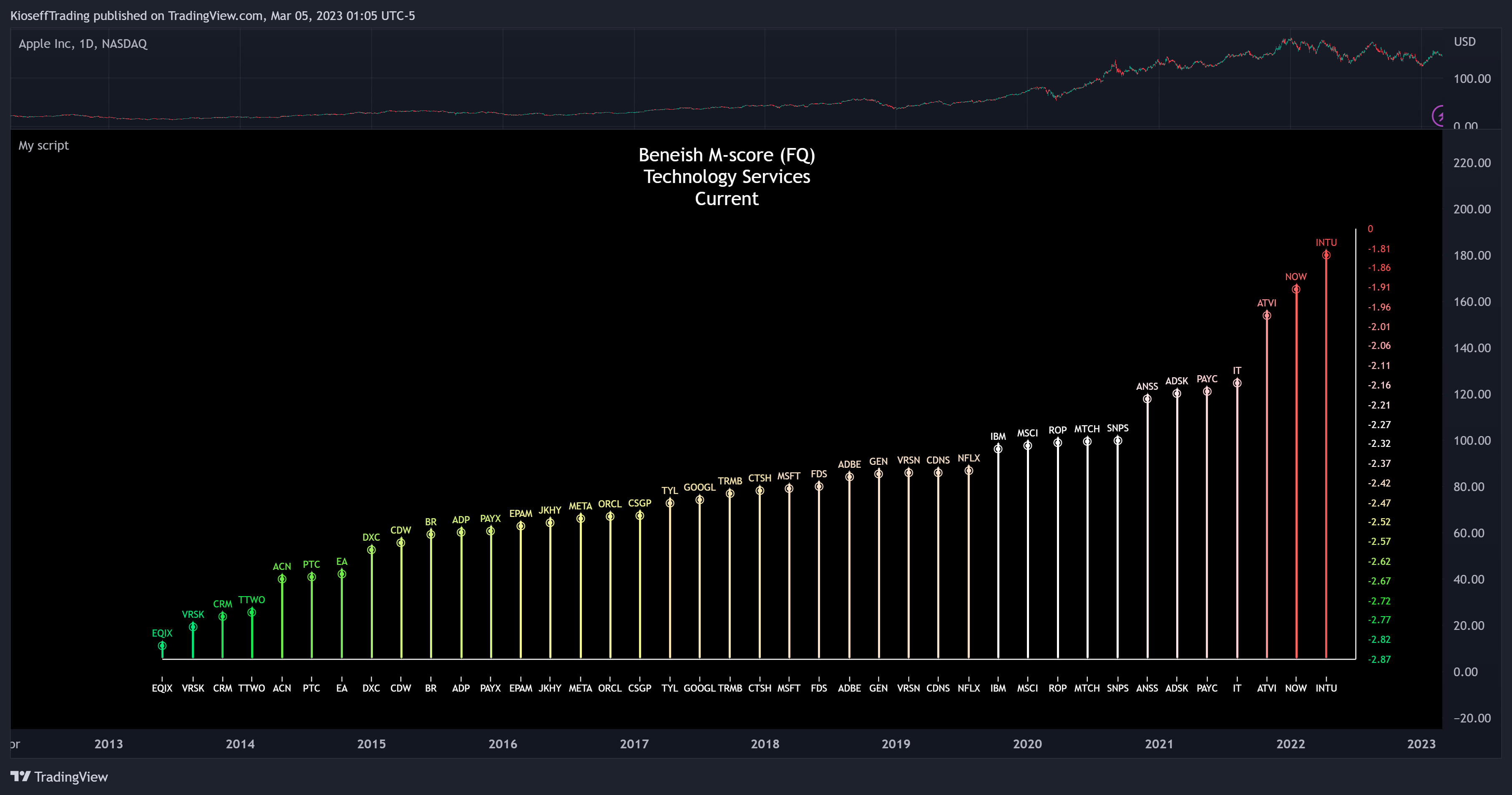This screenshot has height=795, width=1512.
Task: Click the EA label above its bar
Action: [x=342, y=562]
